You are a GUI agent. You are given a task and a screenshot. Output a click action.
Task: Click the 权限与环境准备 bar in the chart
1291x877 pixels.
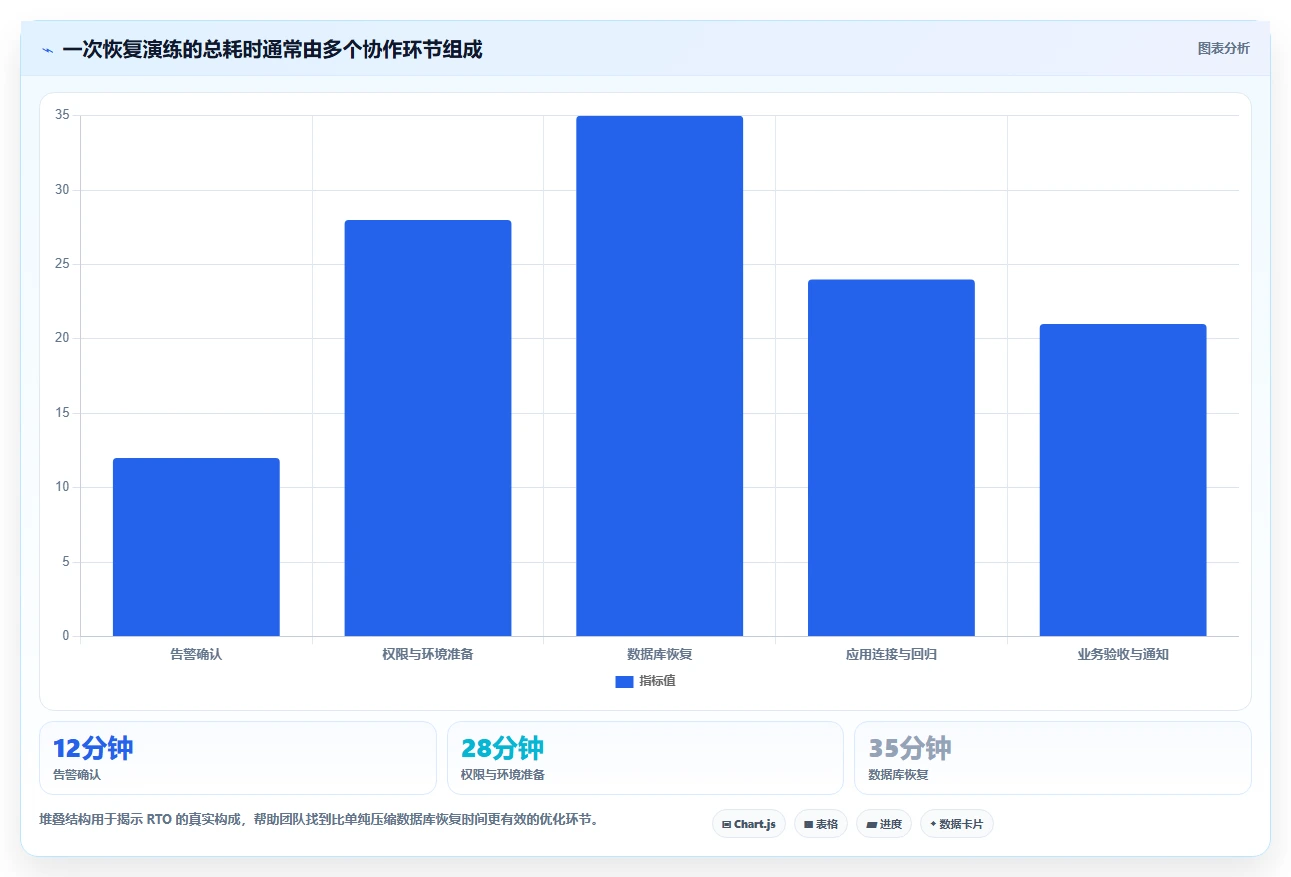(x=428, y=428)
